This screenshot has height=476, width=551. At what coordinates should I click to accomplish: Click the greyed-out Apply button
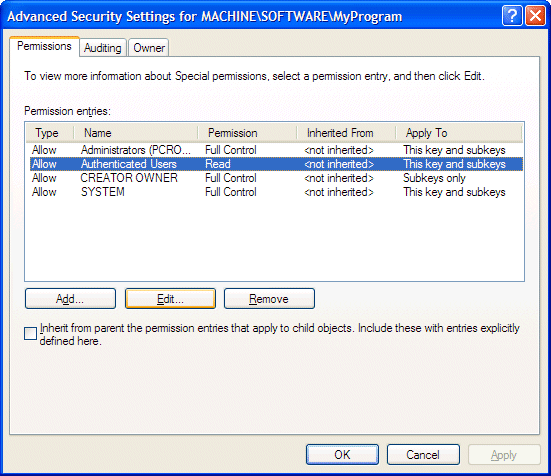pyautogui.click(x=504, y=455)
